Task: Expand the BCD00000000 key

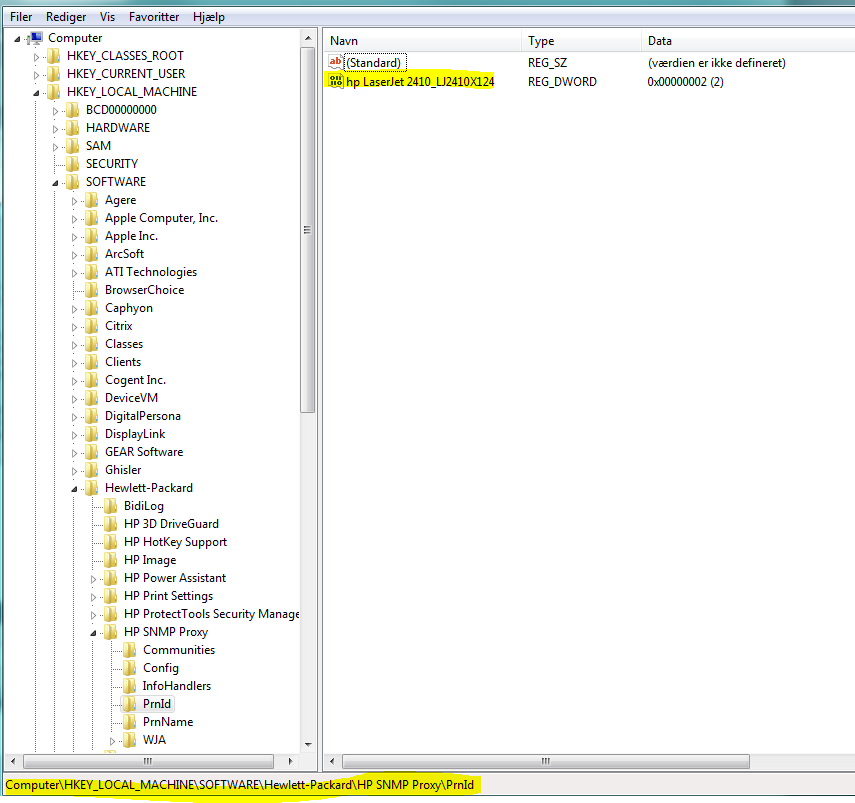Action: (x=55, y=111)
